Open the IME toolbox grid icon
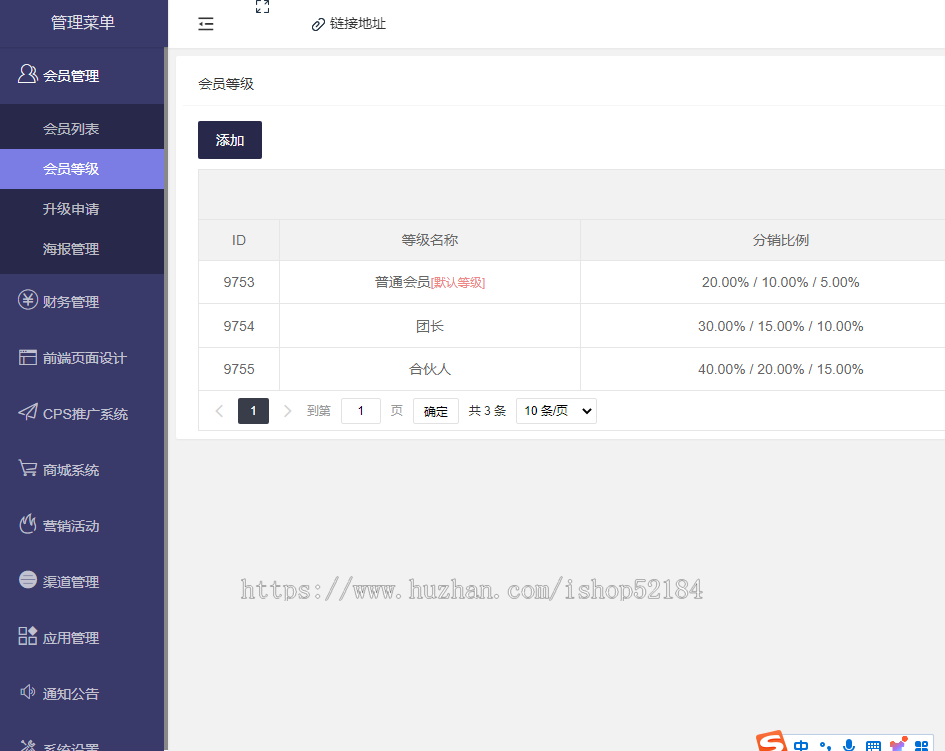Viewport: 945px width, 751px height. pyautogui.click(x=921, y=746)
